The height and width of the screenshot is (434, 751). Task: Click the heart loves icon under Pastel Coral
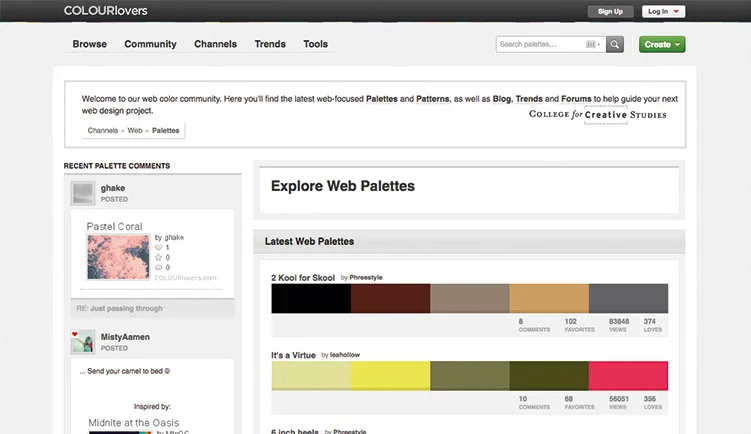coord(159,248)
